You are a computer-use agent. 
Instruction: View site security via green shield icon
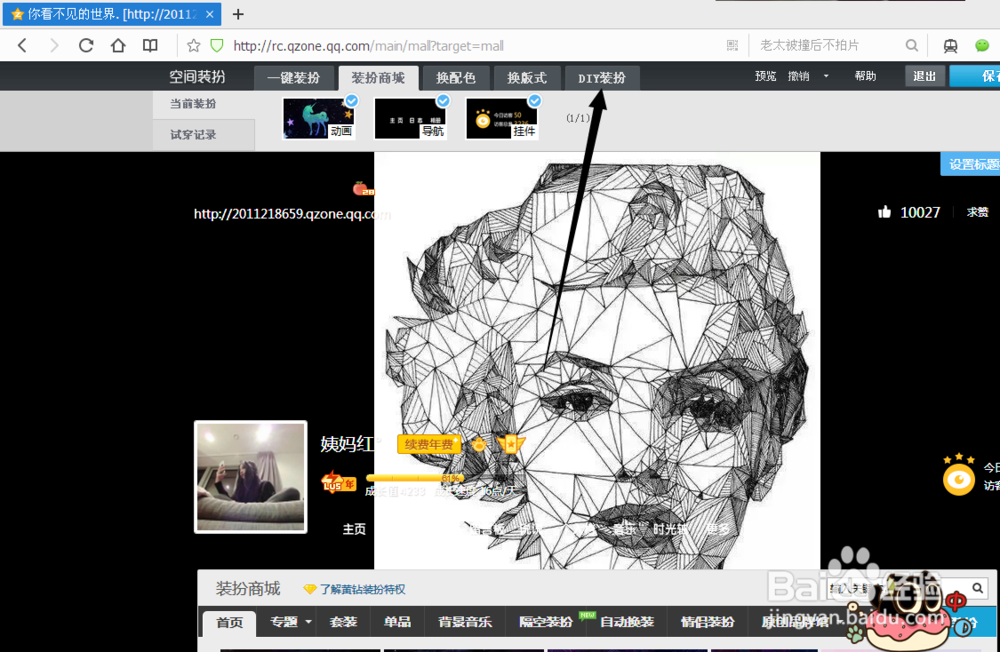pos(217,45)
